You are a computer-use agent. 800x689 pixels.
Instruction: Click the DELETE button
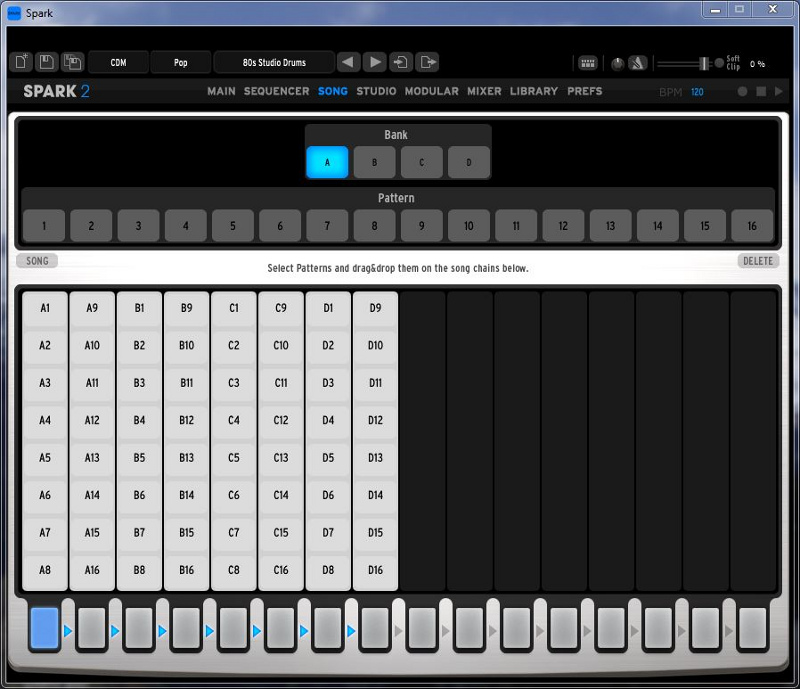758,261
